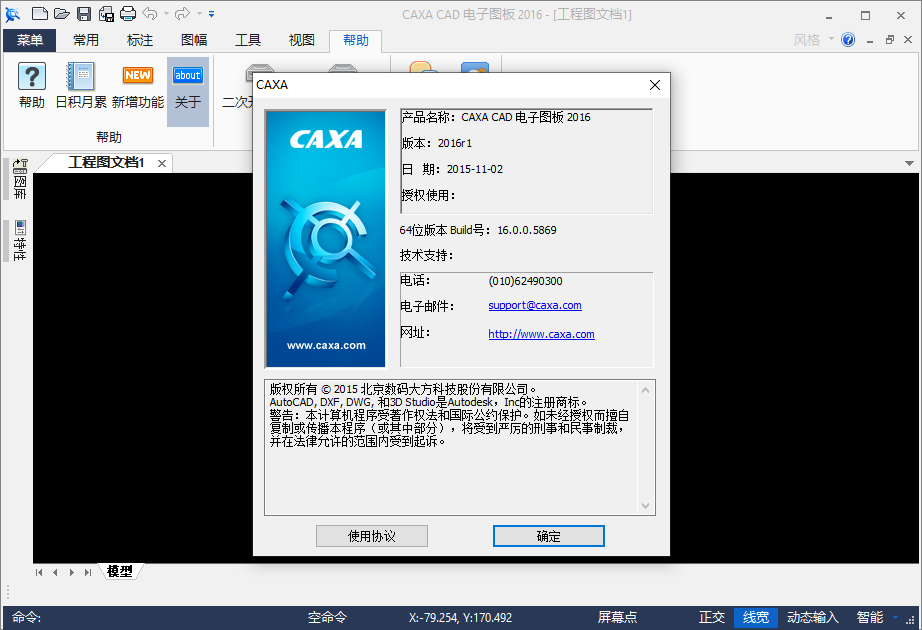Toggle 线宽 line width display

point(756,618)
